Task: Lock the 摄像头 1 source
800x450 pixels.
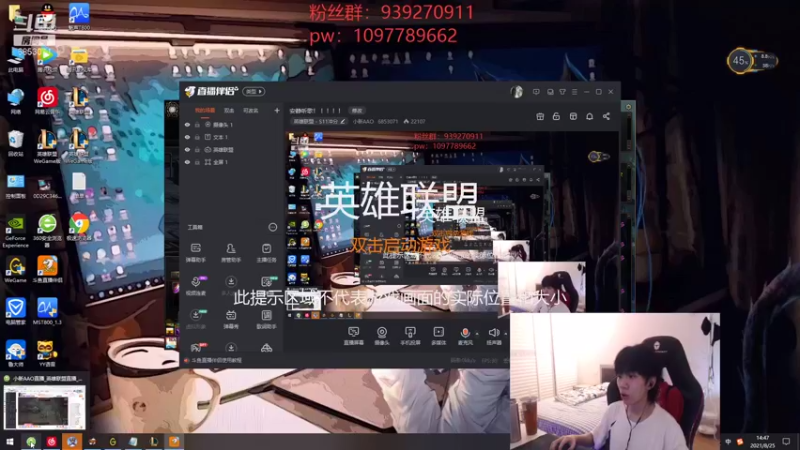Action: pos(197,124)
